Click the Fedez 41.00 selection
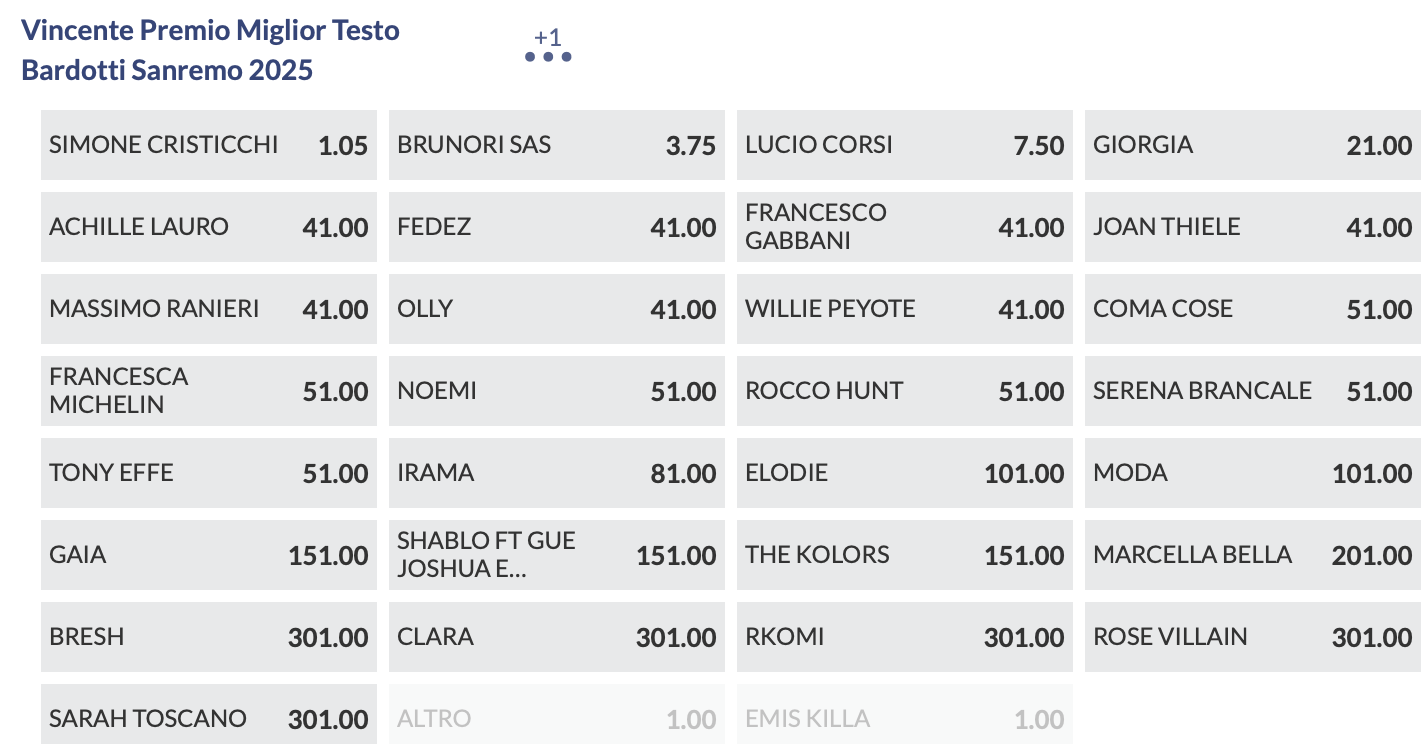The width and height of the screenshot is (1424, 744). 556,227
